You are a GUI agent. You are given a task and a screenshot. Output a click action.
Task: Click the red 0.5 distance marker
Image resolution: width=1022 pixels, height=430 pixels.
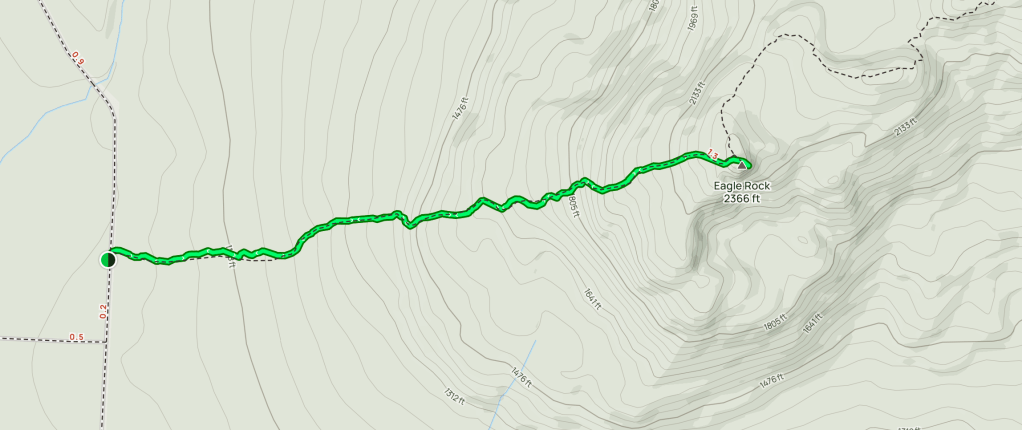pos(77,337)
